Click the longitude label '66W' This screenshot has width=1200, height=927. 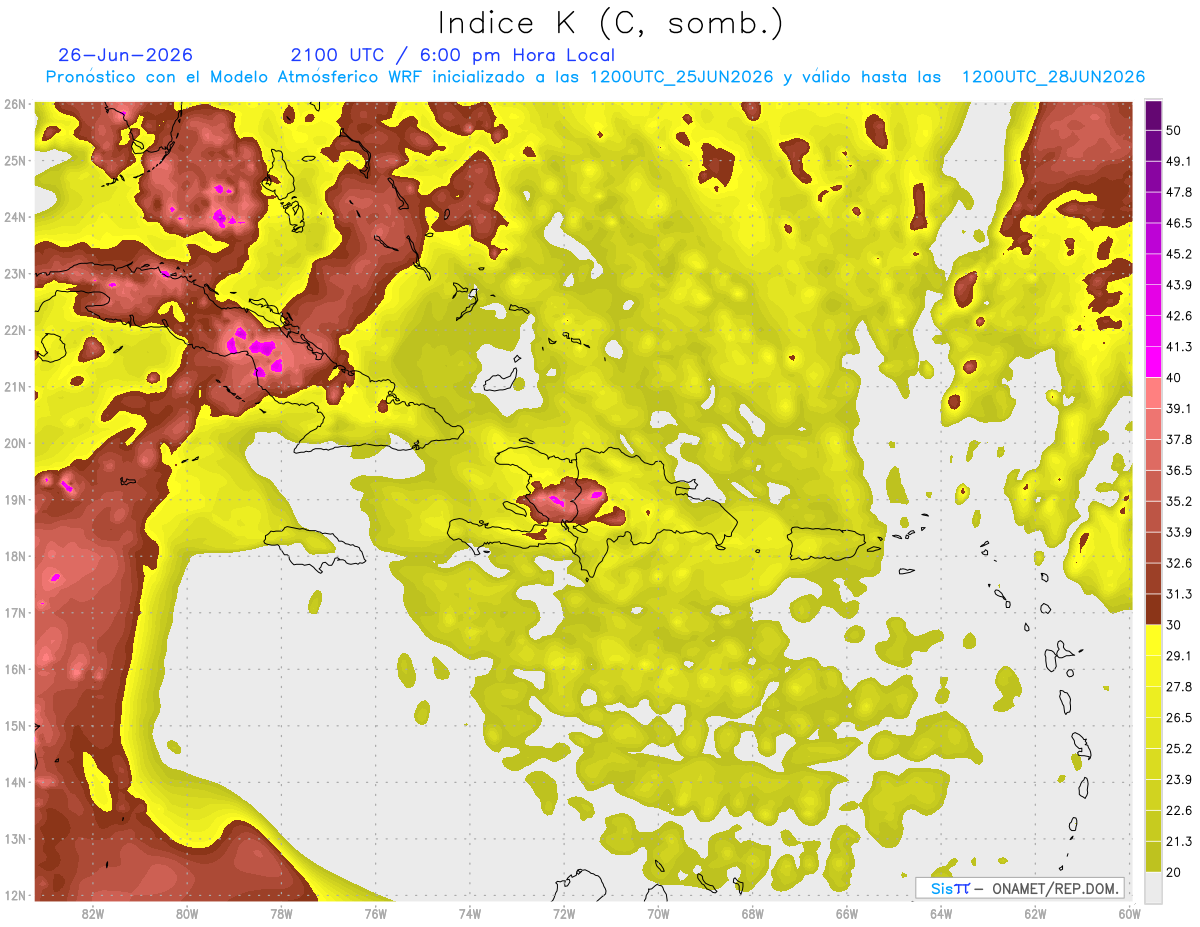point(846,913)
